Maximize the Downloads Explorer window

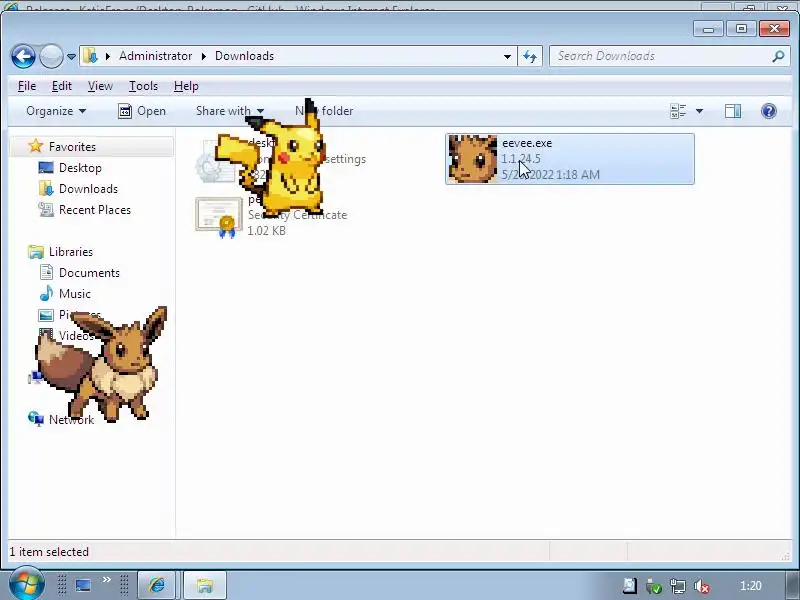point(741,29)
